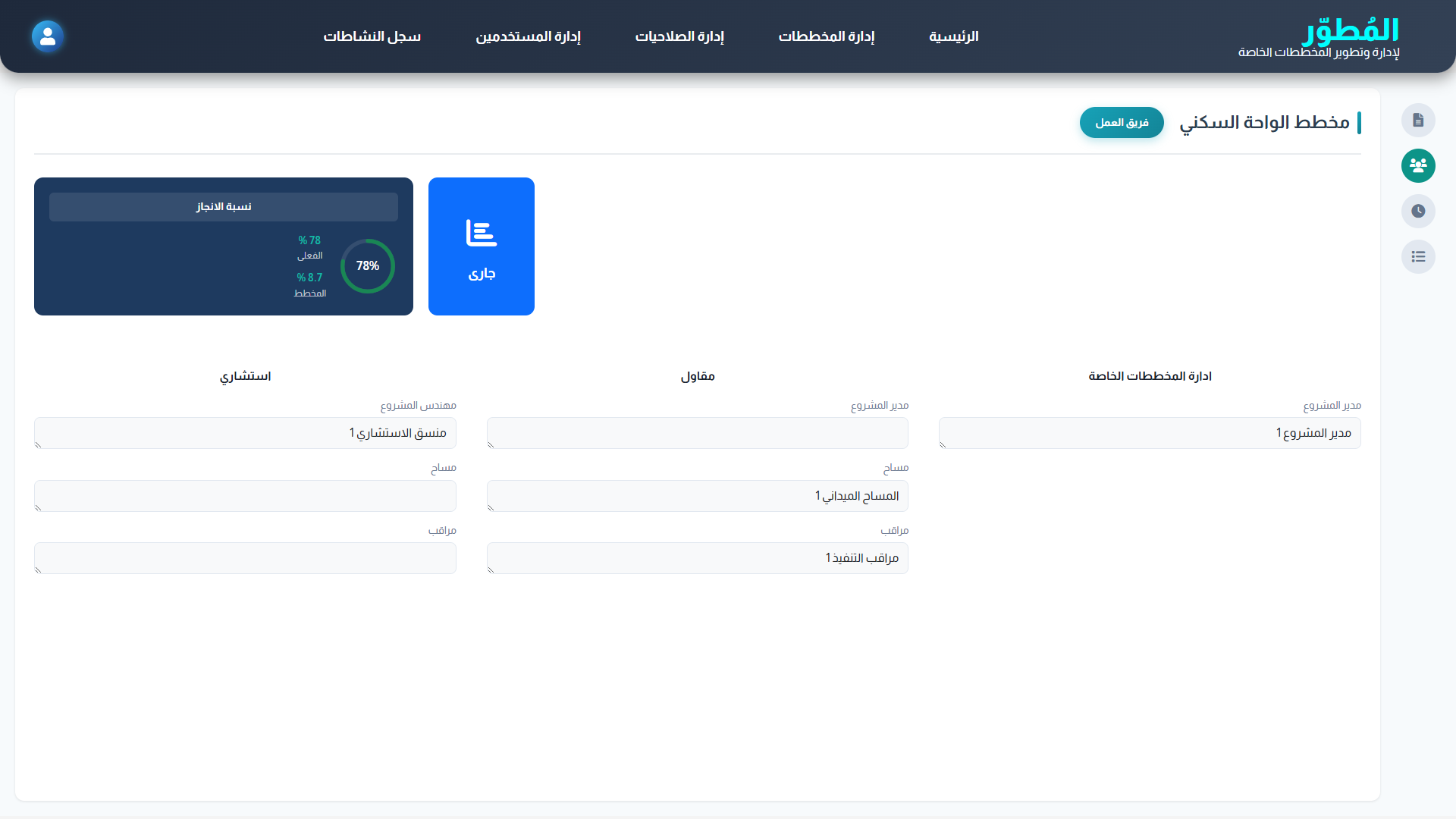Click the جارى status label
The height and width of the screenshot is (819, 1456).
click(x=482, y=274)
